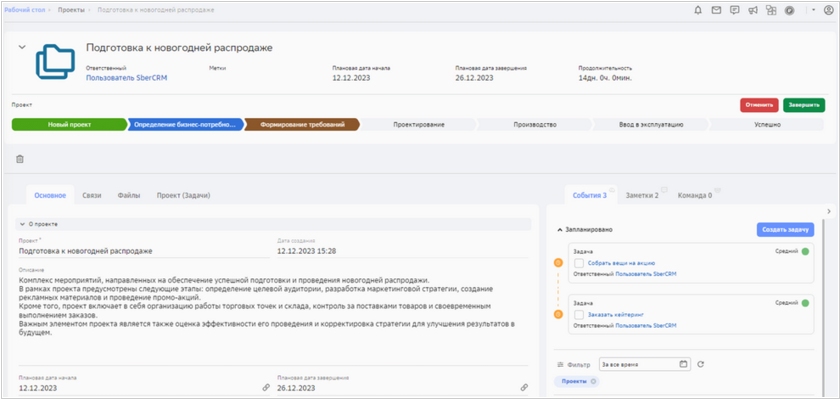The width and height of the screenshot is (840, 399).
Task: Go to Рабочий стол breadcrumb
Action: point(24,10)
